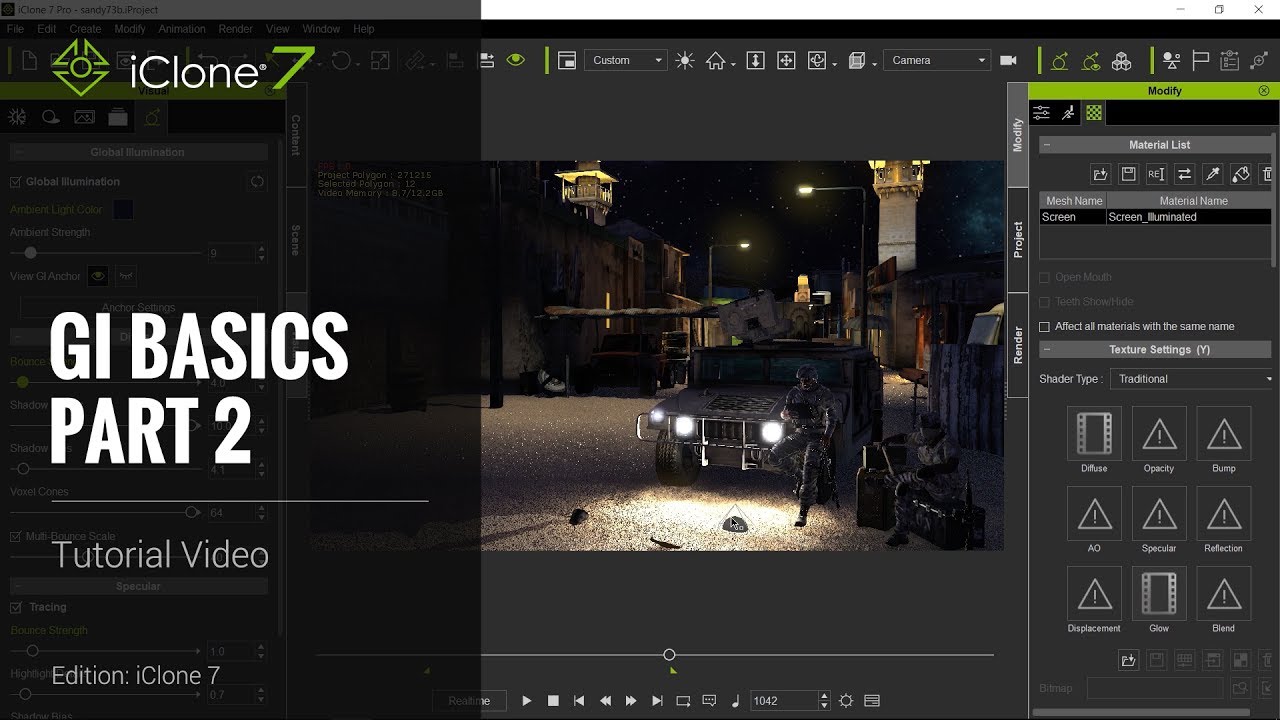
Task: Click the Save Material disk icon
Action: pyautogui.click(x=1128, y=174)
